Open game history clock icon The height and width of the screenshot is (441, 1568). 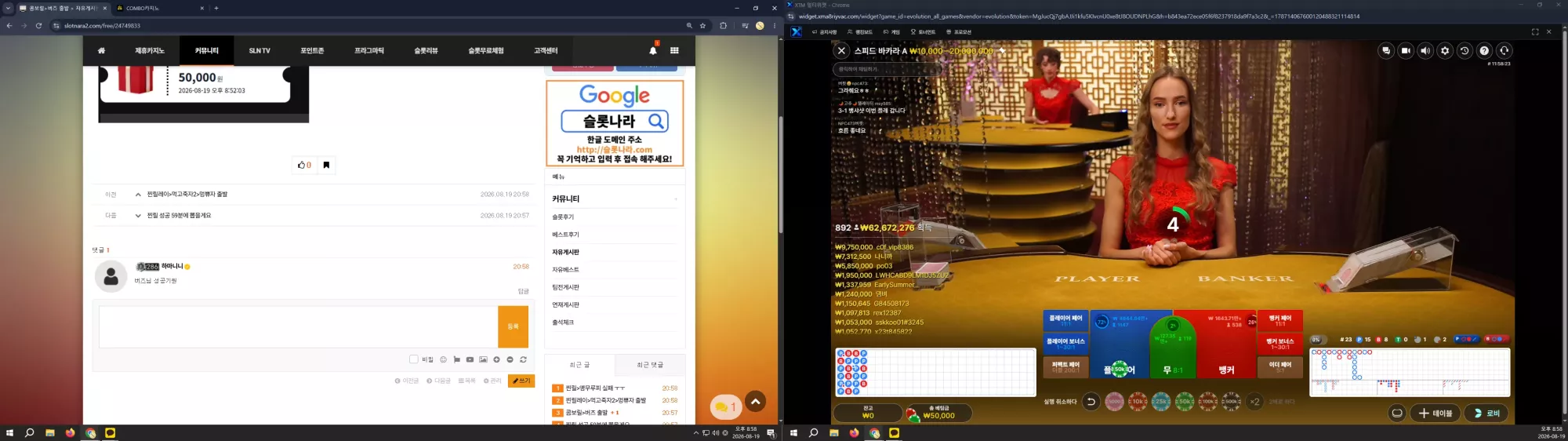[1465, 50]
